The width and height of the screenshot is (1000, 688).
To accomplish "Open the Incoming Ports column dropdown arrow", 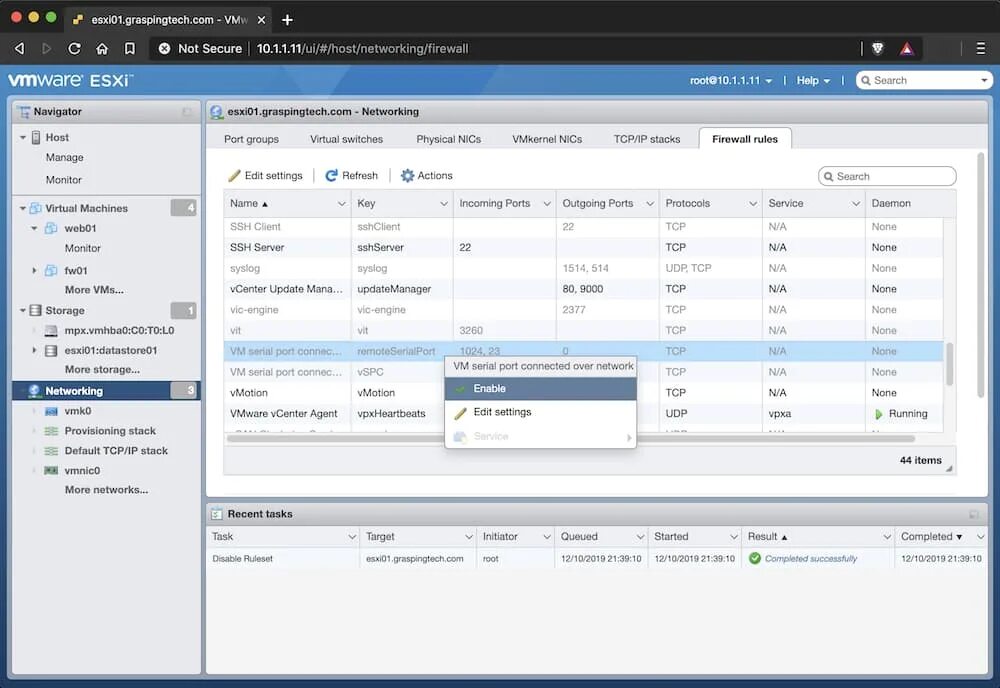I will 547,203.
